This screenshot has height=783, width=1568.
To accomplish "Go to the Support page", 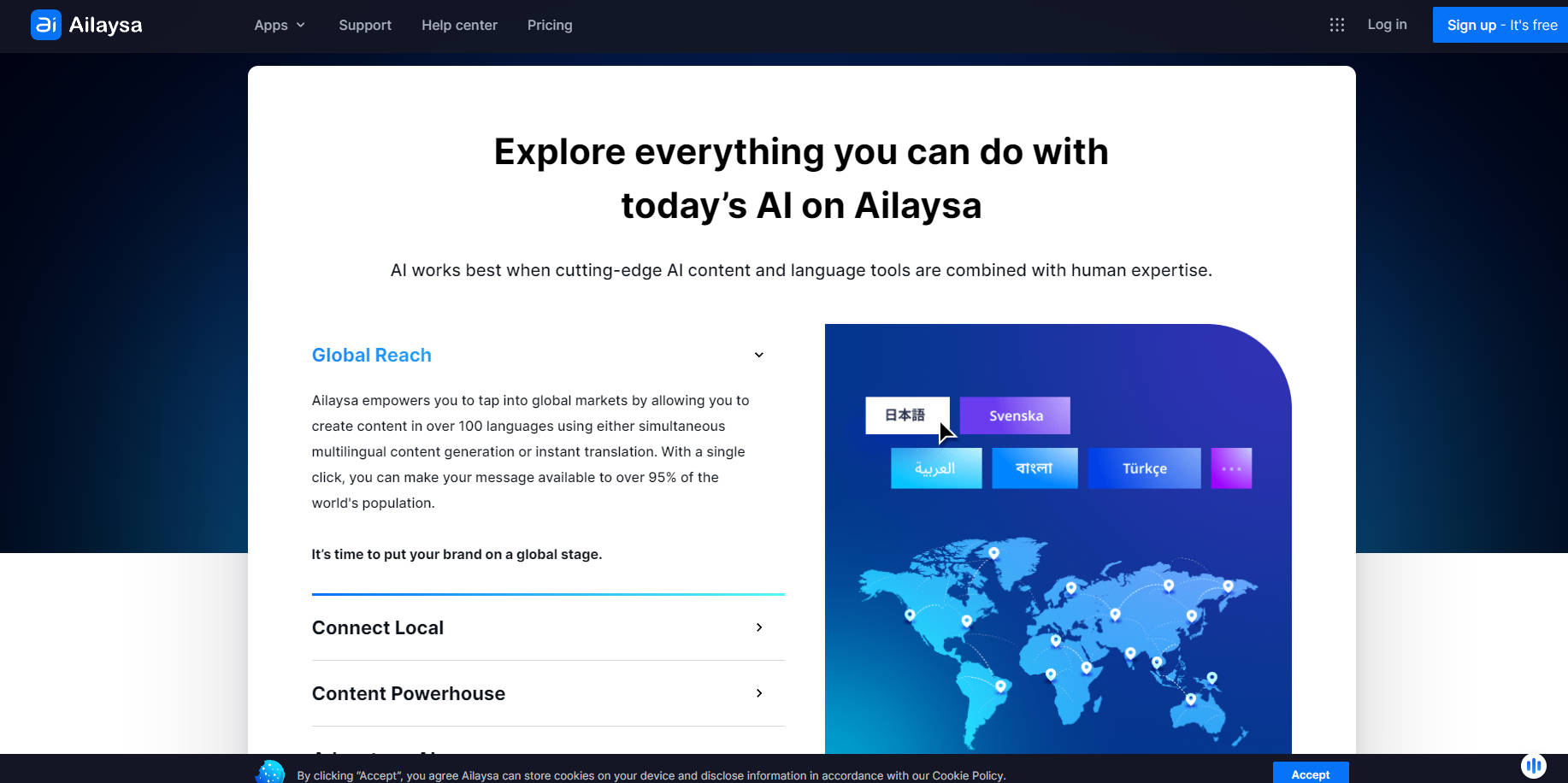I will tap(365, 26).
